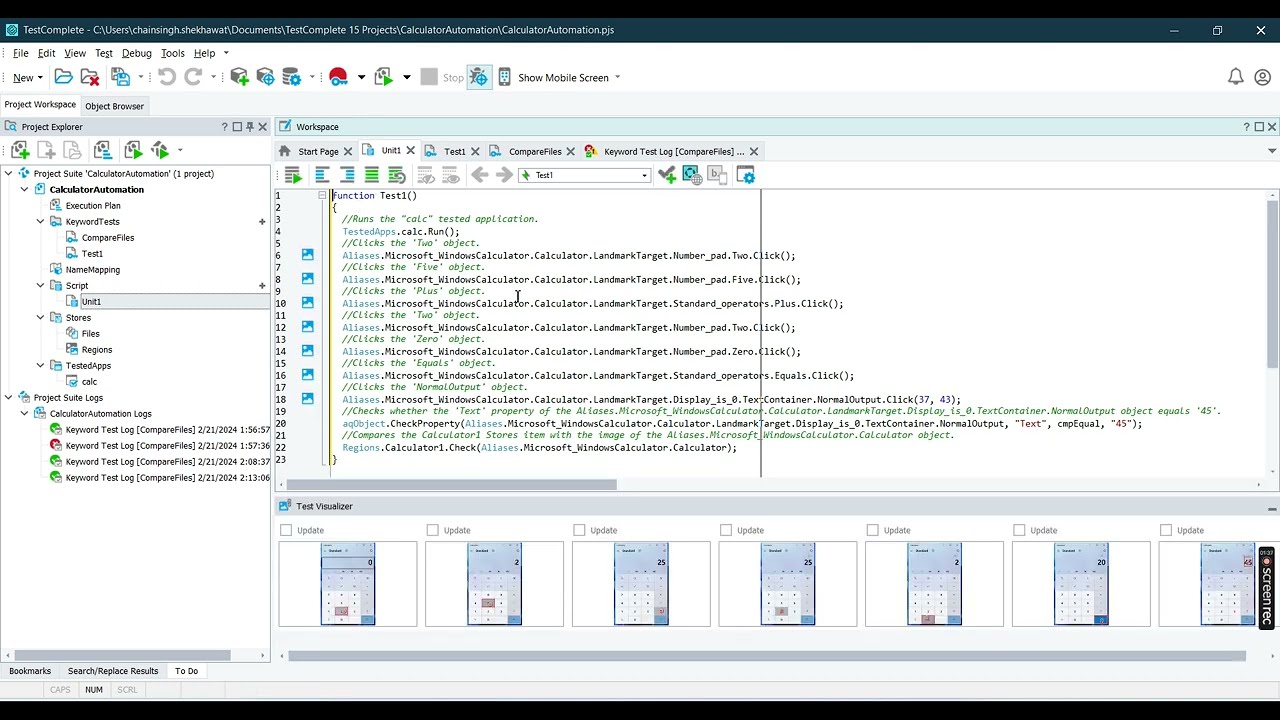Collapse the KeywordTests tree node

click(40, 221)
